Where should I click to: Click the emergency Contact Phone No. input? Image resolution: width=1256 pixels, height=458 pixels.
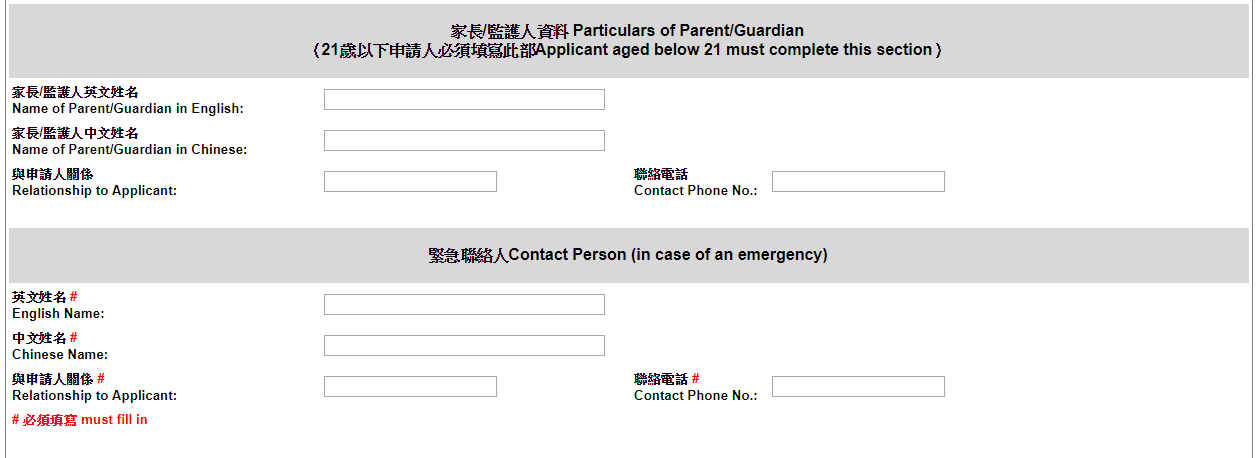click(x=858, y=387)
